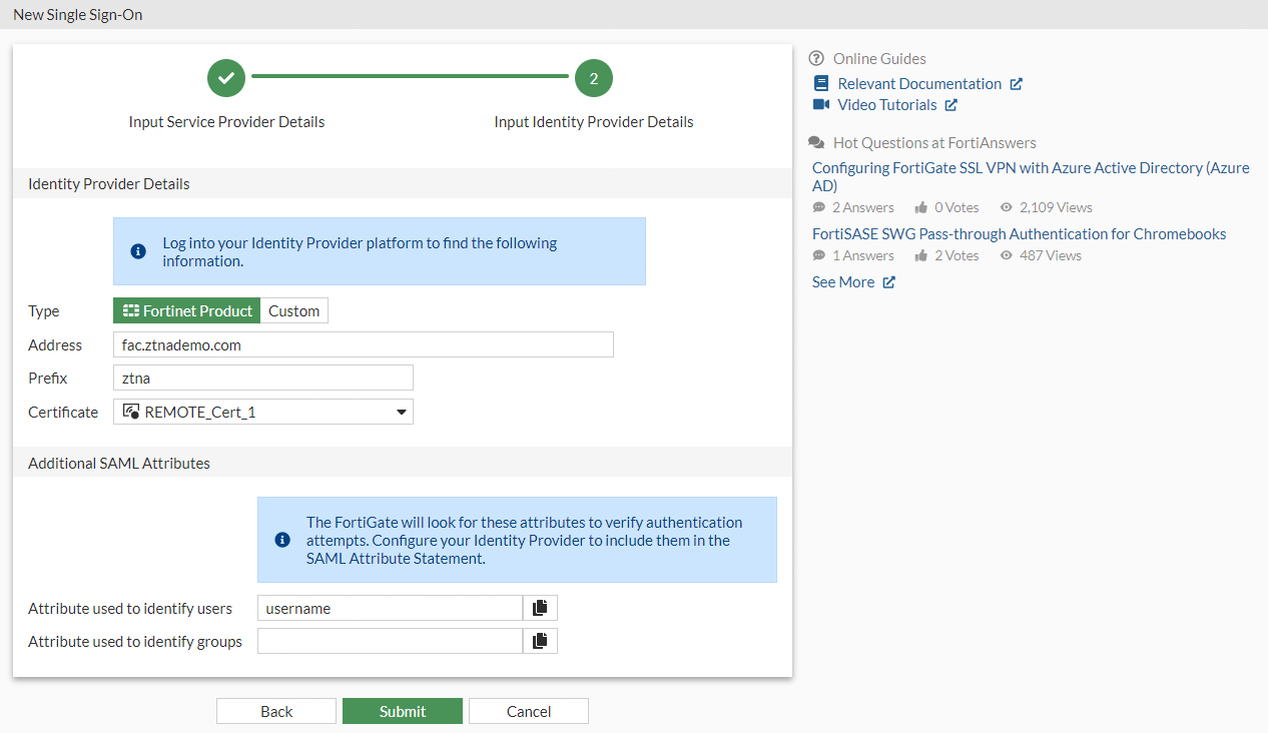Open the FortiGate SSL VPN Azure AD question
Viewport: 1268px width, 733px height.
1030,176
